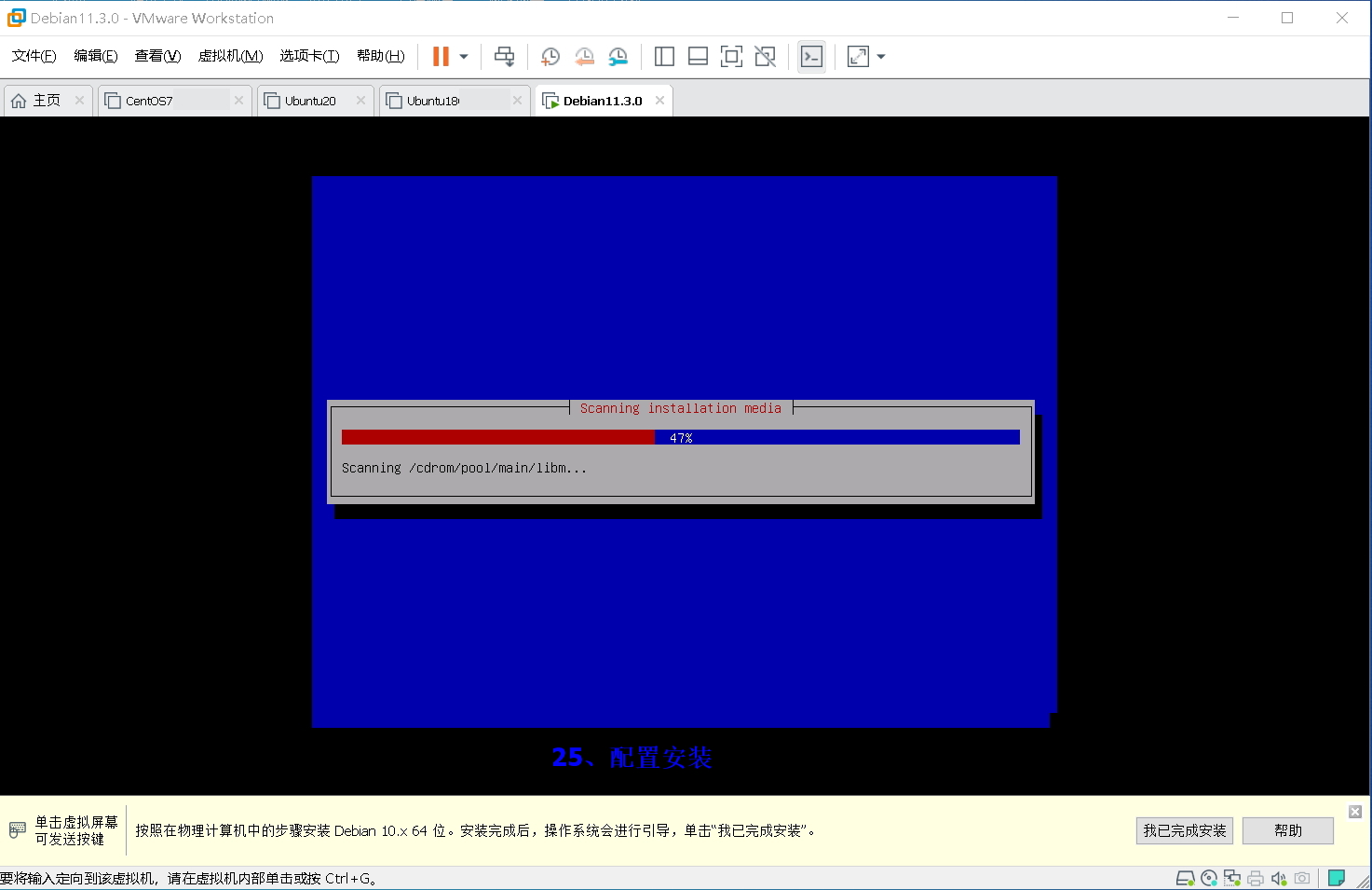Close the CentOS7 tab
Screen dimensions: 1372x890
pyautogui.click(x=238, y=101)
